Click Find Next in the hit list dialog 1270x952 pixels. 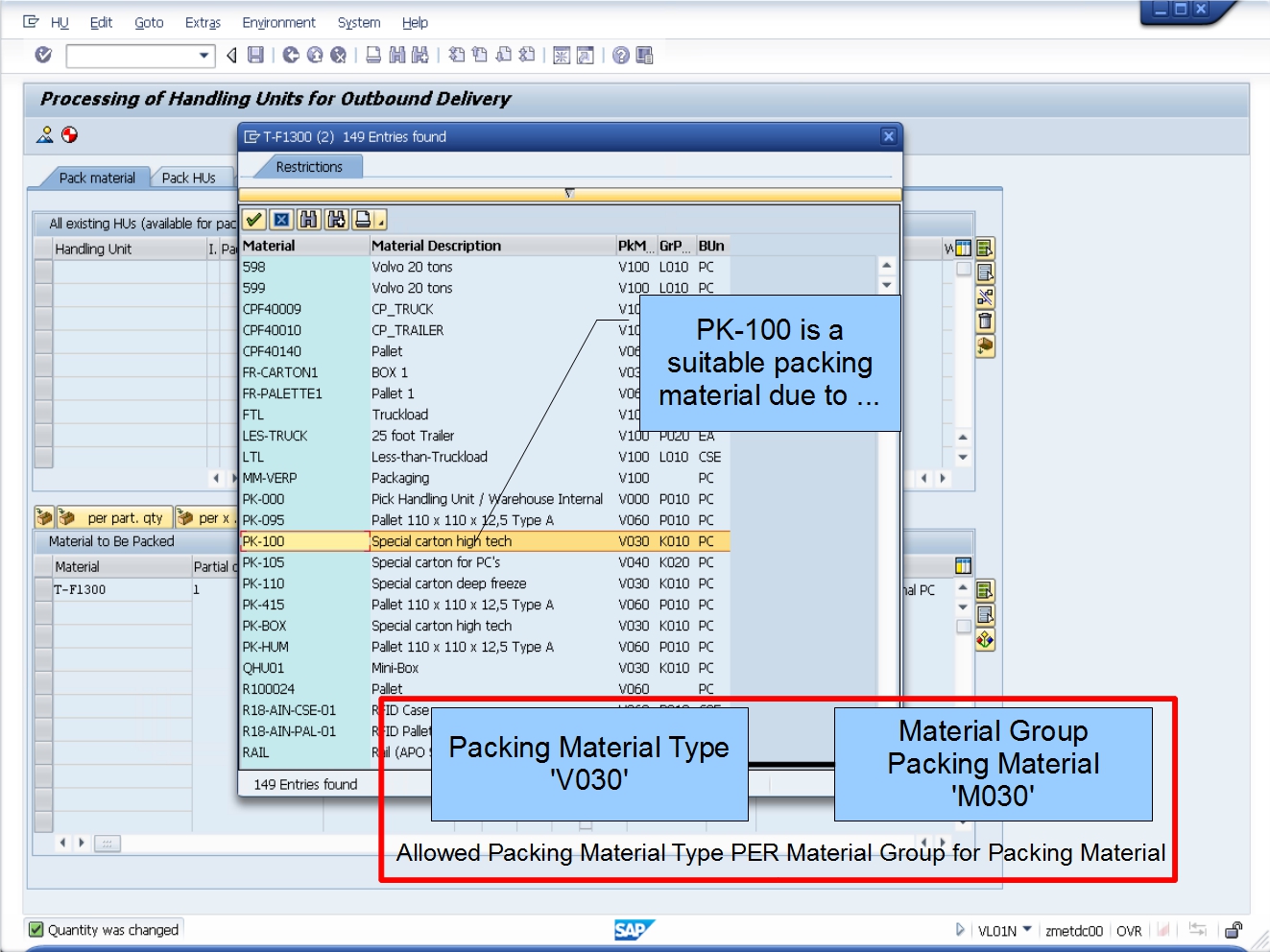337,220
